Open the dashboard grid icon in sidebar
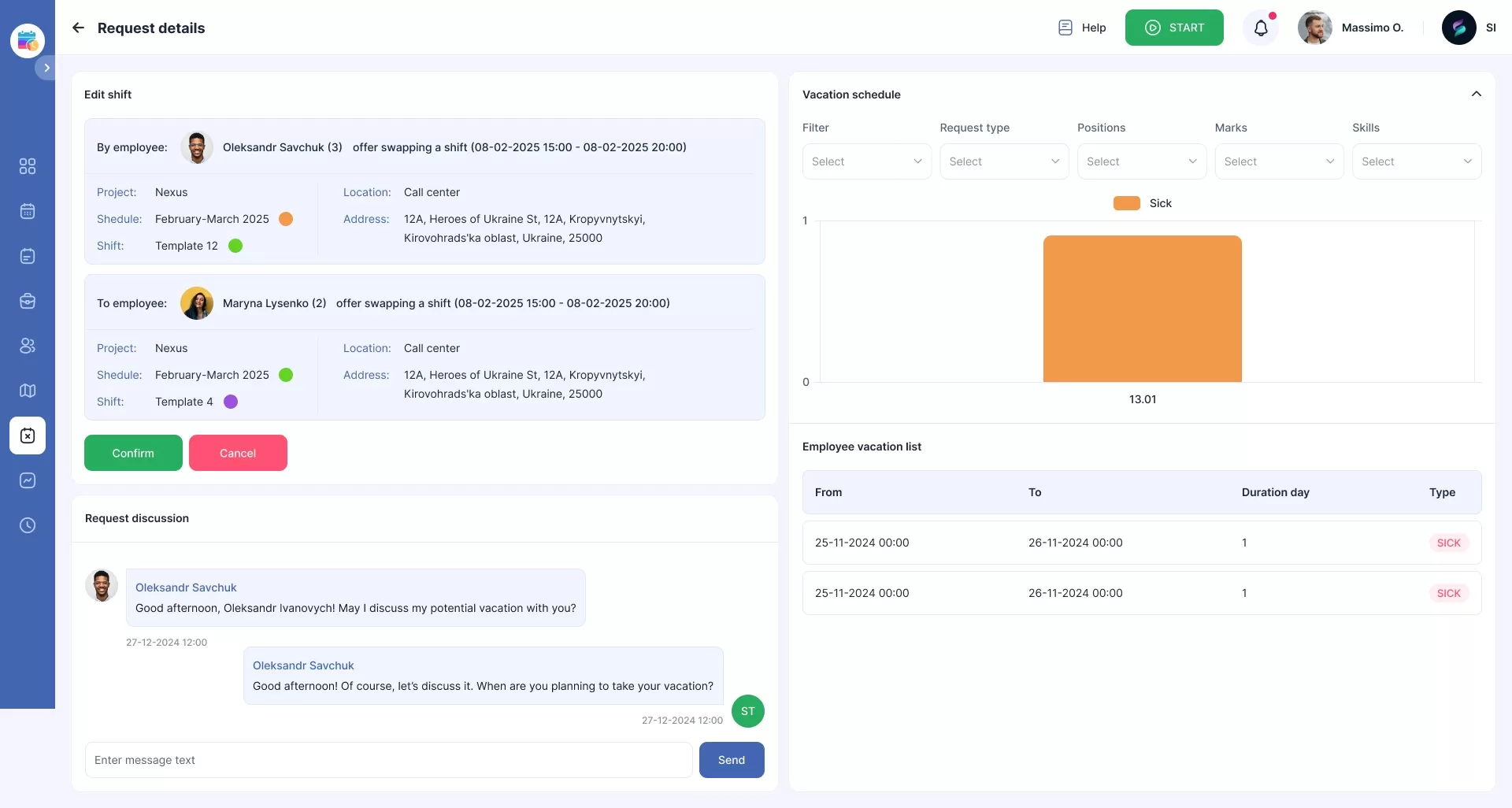Viewport: 1512px width, 808px height. [x=28, y=166]
